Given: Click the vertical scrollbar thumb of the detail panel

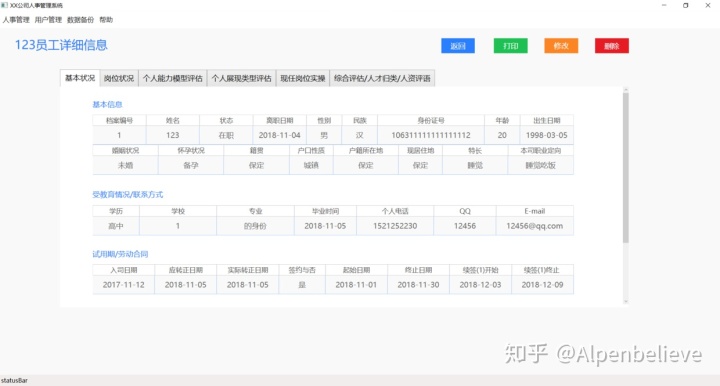Looking at the screenshot, I should coord(625,168).
